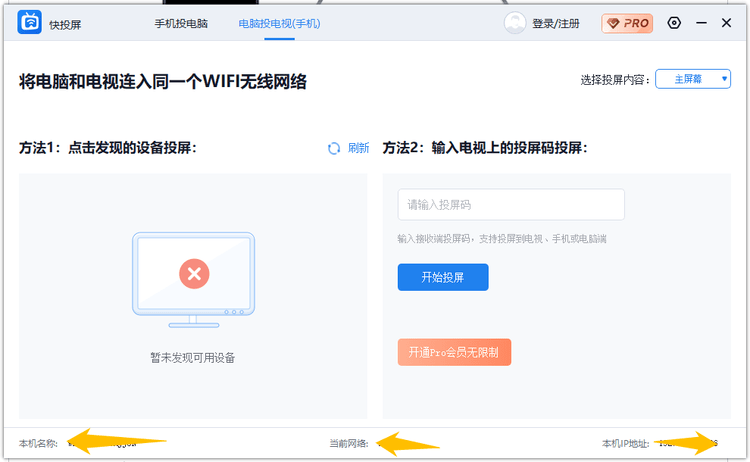This screenshot has width=750, height=462.
Task: Click the 暂未发现可用设备 message
Action: [193, 357]
